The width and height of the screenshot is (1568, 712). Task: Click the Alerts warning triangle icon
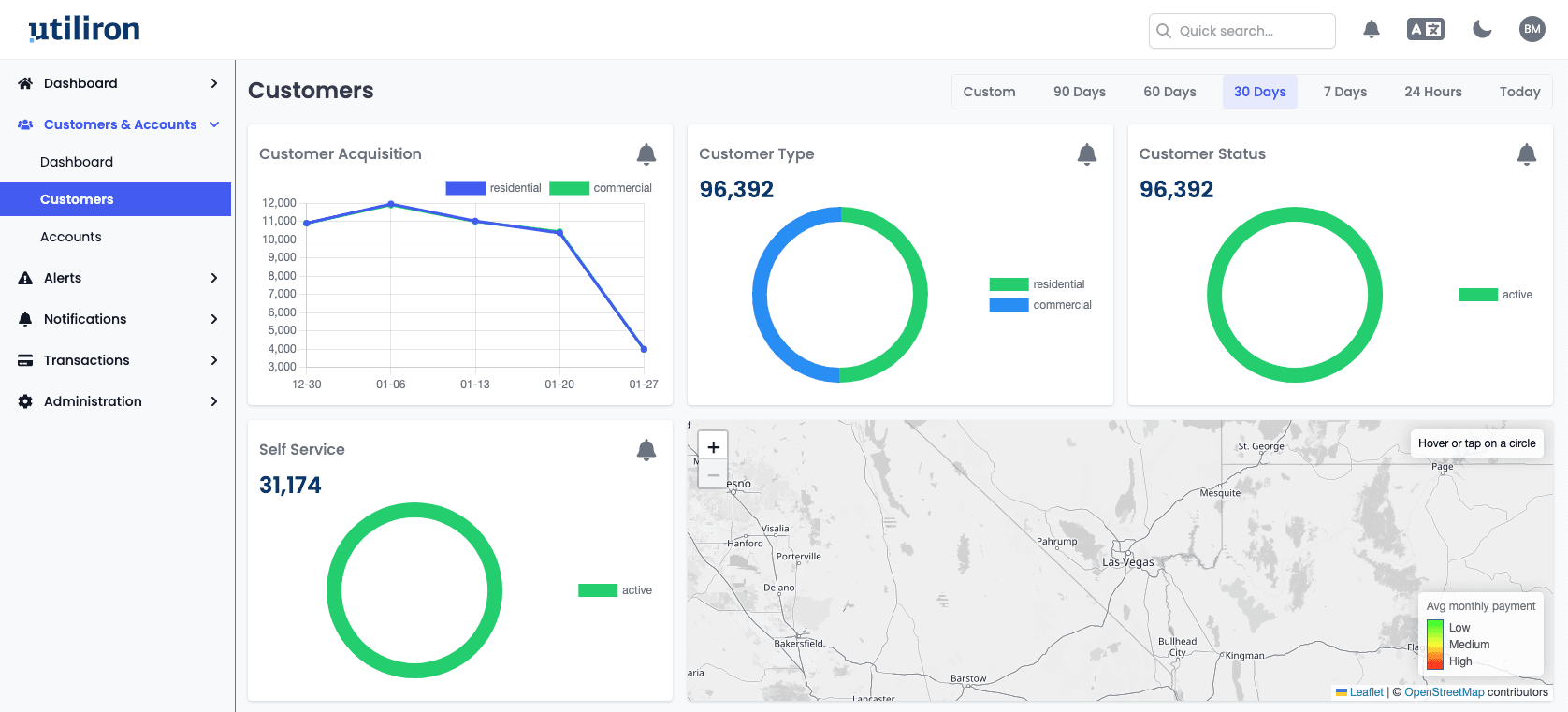[x=25, y=278]
